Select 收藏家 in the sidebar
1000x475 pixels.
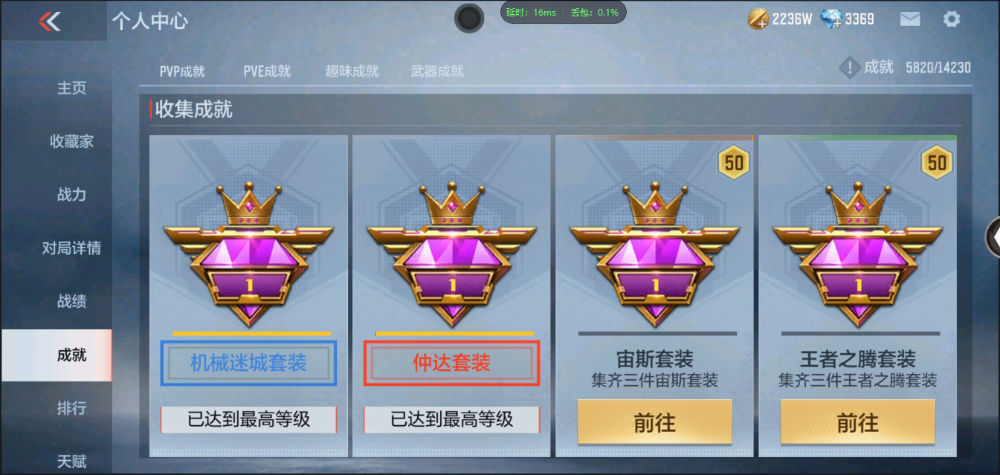[x=71, y=141]
